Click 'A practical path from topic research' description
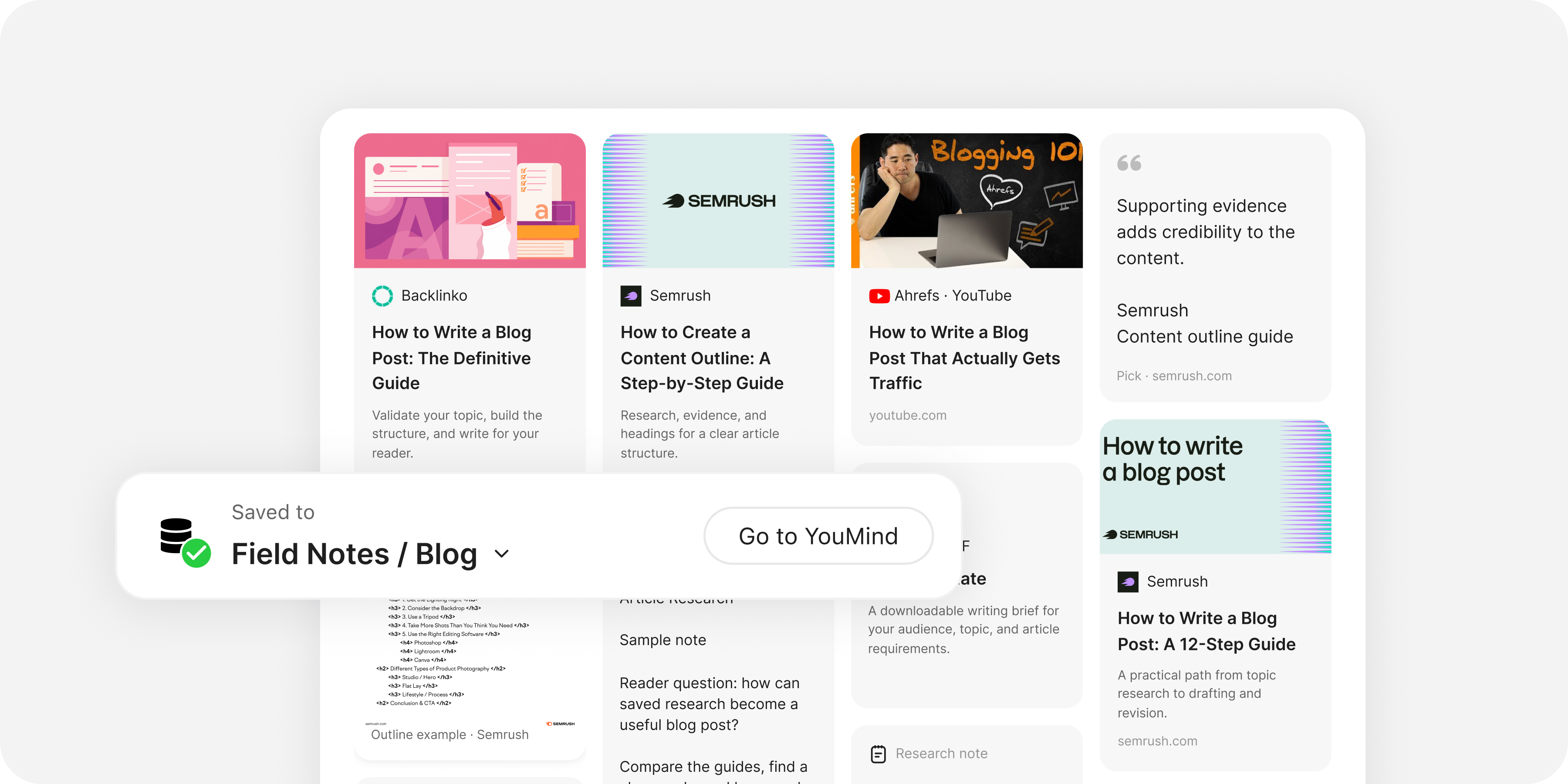 coord(1196,694)
